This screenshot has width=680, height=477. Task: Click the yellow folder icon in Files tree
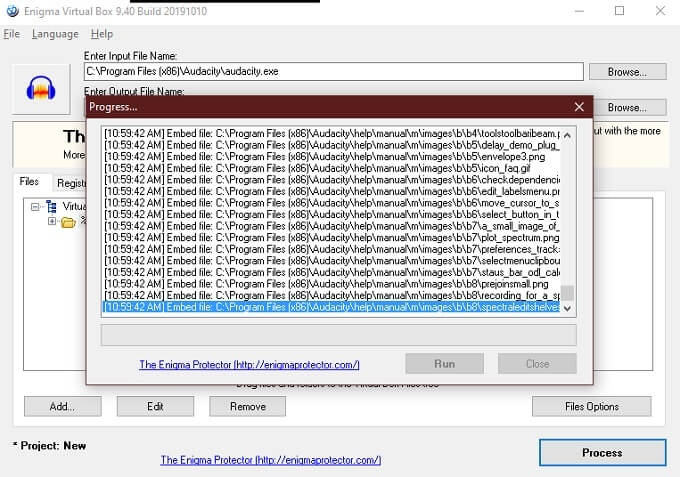[x=68, y=223]
